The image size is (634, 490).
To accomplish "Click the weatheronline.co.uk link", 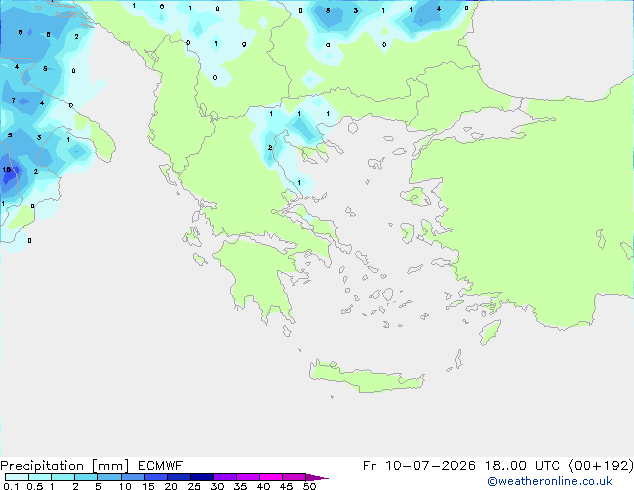I will 549,481.
